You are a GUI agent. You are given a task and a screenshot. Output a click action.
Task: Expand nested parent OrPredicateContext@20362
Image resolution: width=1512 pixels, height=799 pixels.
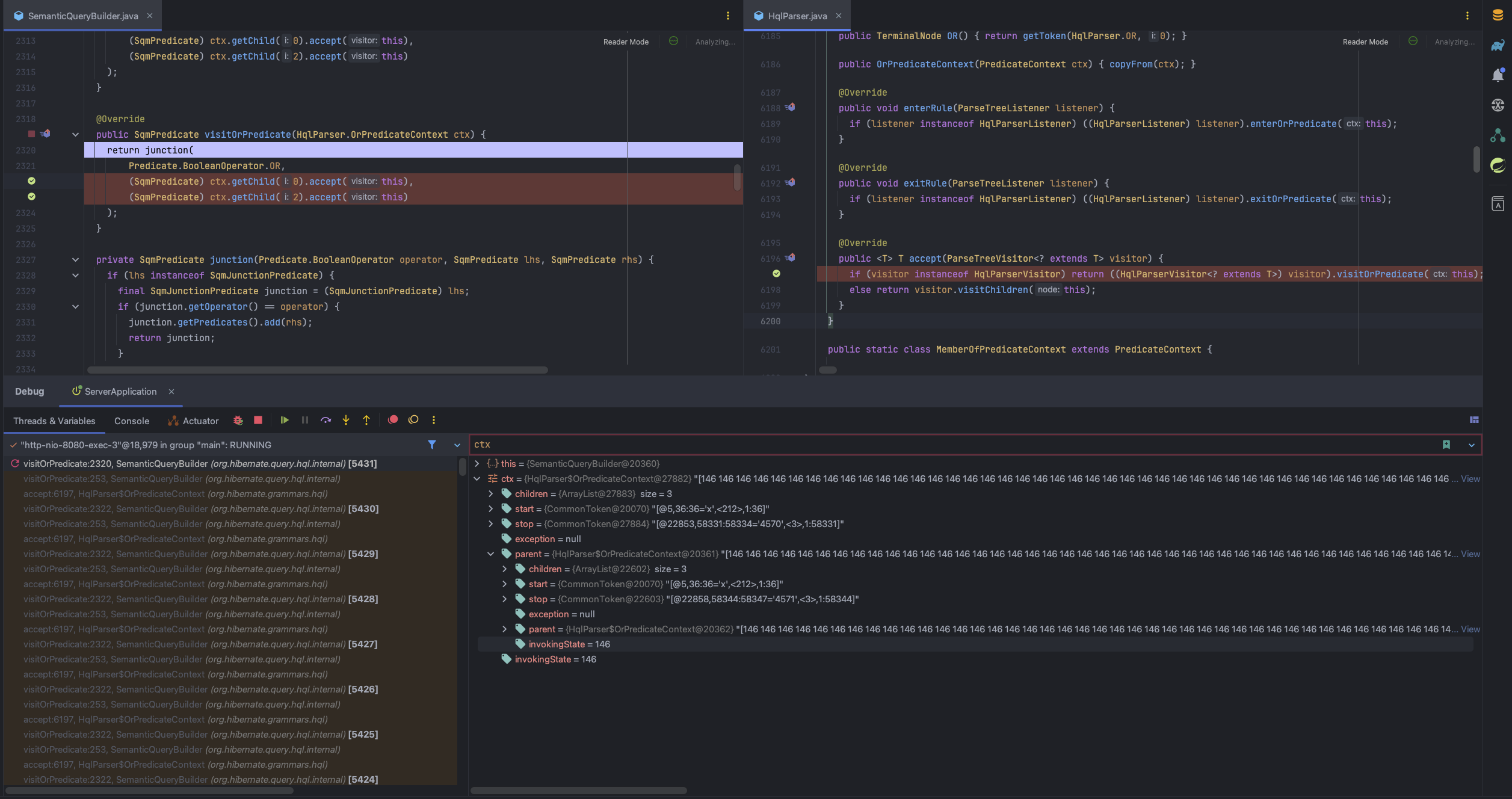505,629
